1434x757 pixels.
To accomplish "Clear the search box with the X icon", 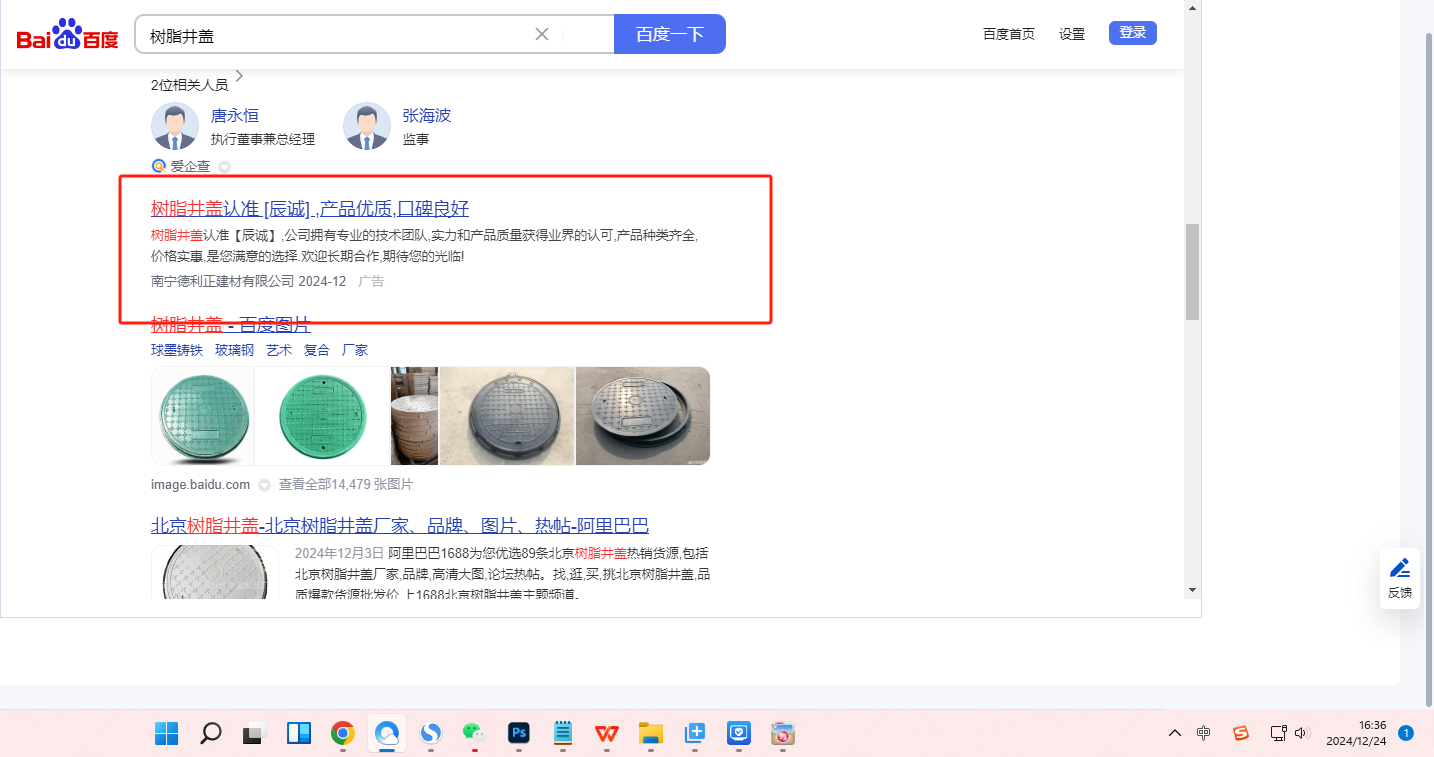I will coord(542,34).
